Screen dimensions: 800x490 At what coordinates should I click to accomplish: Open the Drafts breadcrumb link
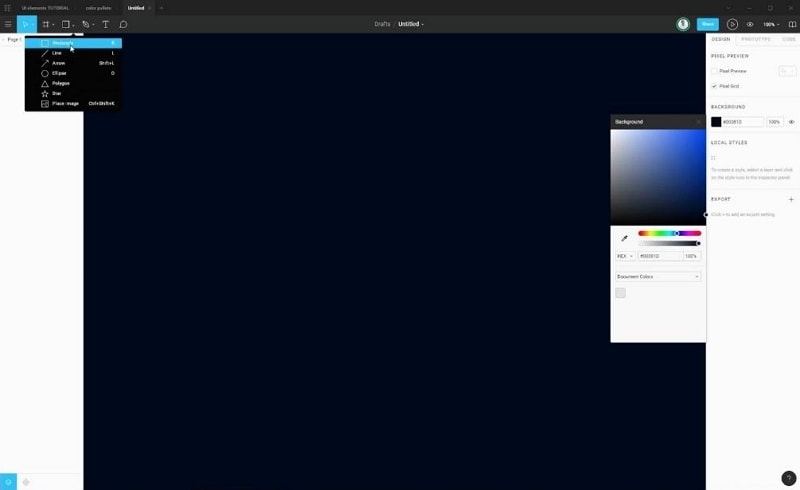(x=382, y=24)
